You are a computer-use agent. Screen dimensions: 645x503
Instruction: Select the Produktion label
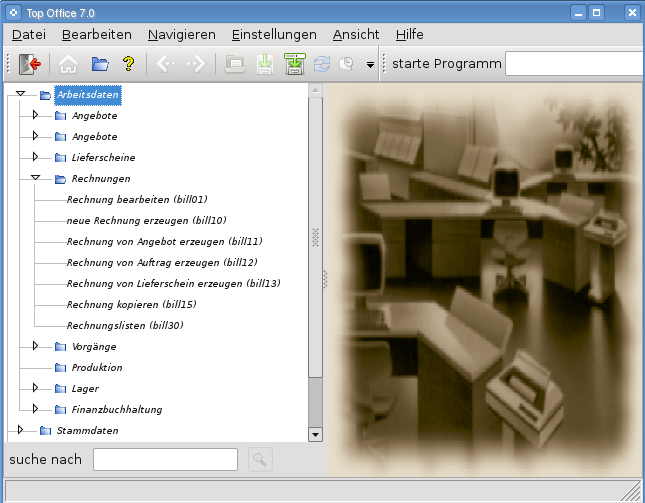[97, 368]
